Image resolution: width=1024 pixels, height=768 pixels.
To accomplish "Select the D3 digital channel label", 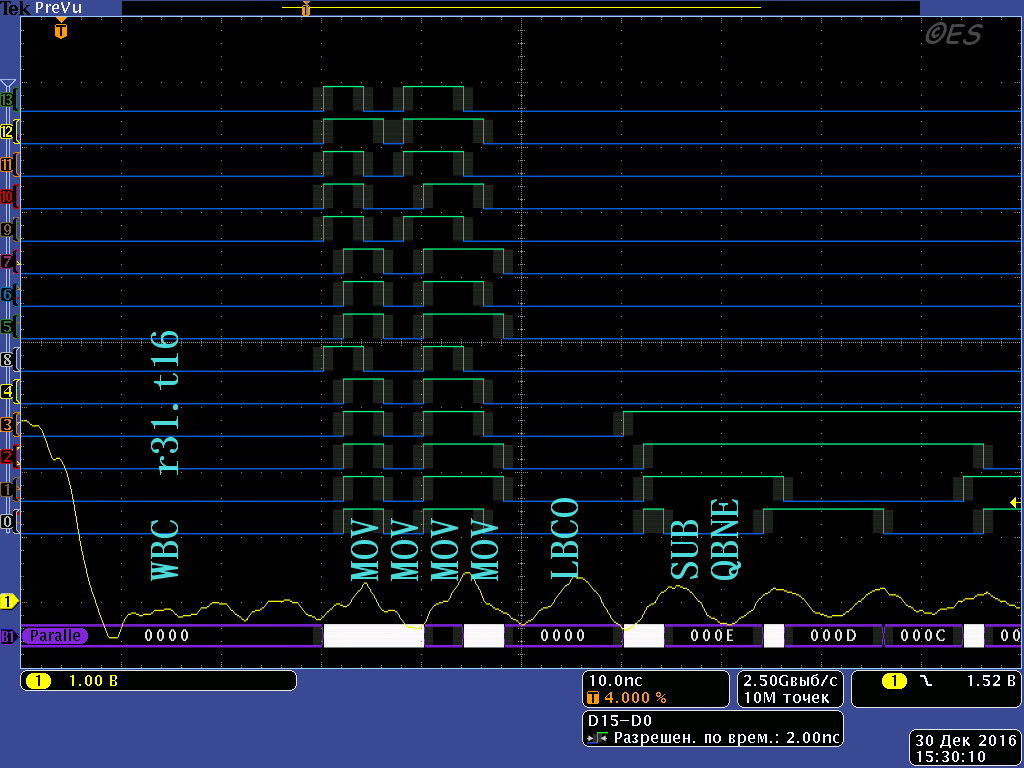I will [7, 425].
